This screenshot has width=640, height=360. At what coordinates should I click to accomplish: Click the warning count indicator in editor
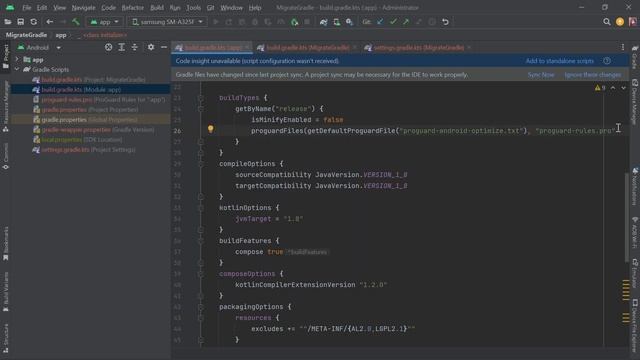[600, 88]
